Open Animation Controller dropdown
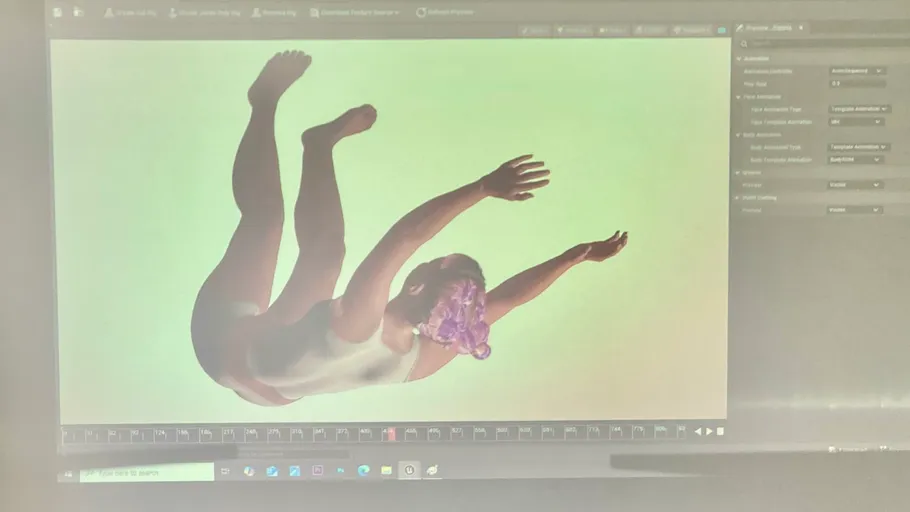Viewport: 910px width, 512px height. click(x=857, y=71)
